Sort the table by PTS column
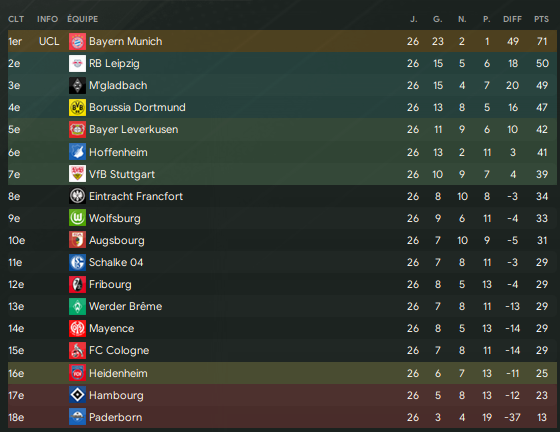 click(x=541, y=19)
